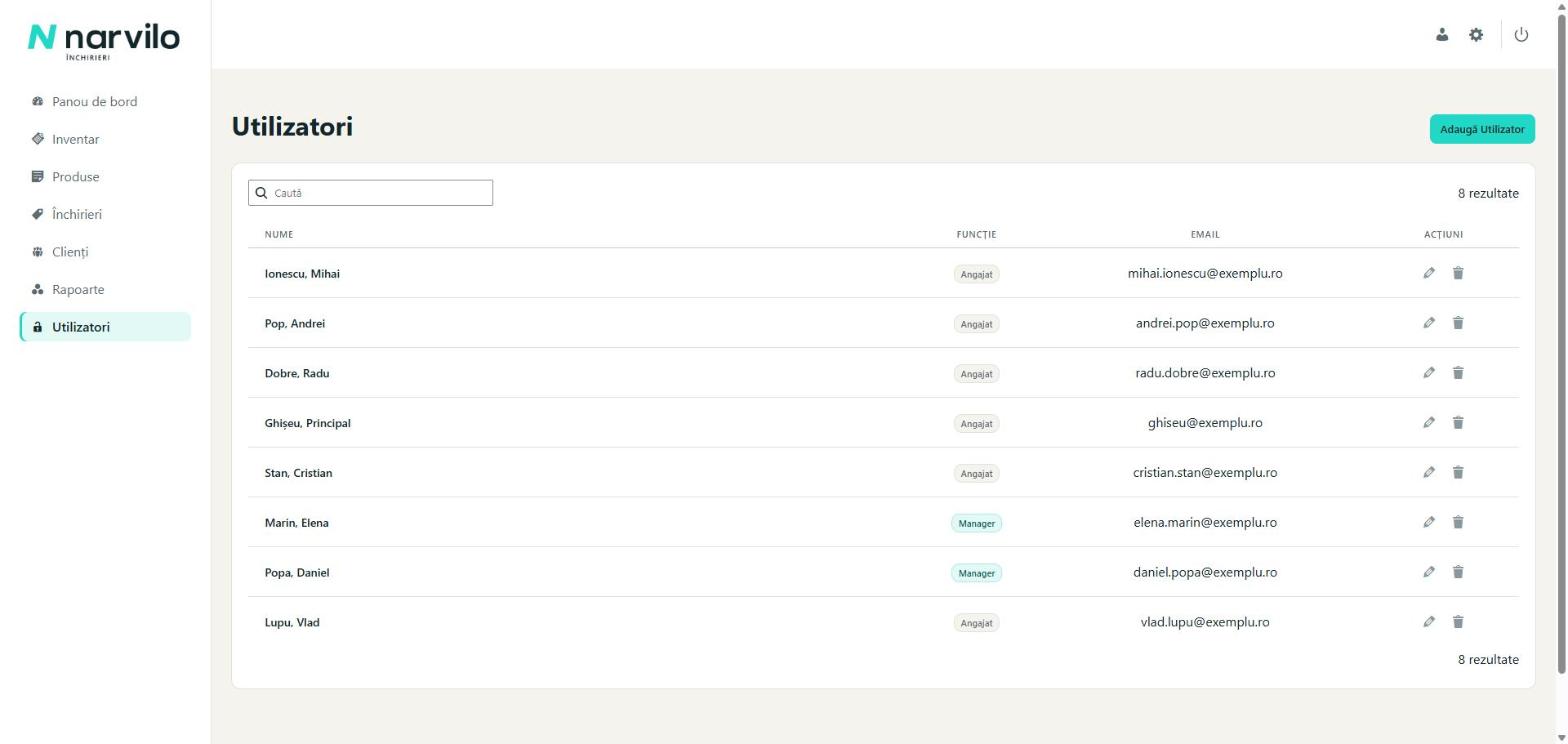This screenshot has width=1568, height=744.
Task: Go to Panou de bord
Action: click(x=105, y=102)
